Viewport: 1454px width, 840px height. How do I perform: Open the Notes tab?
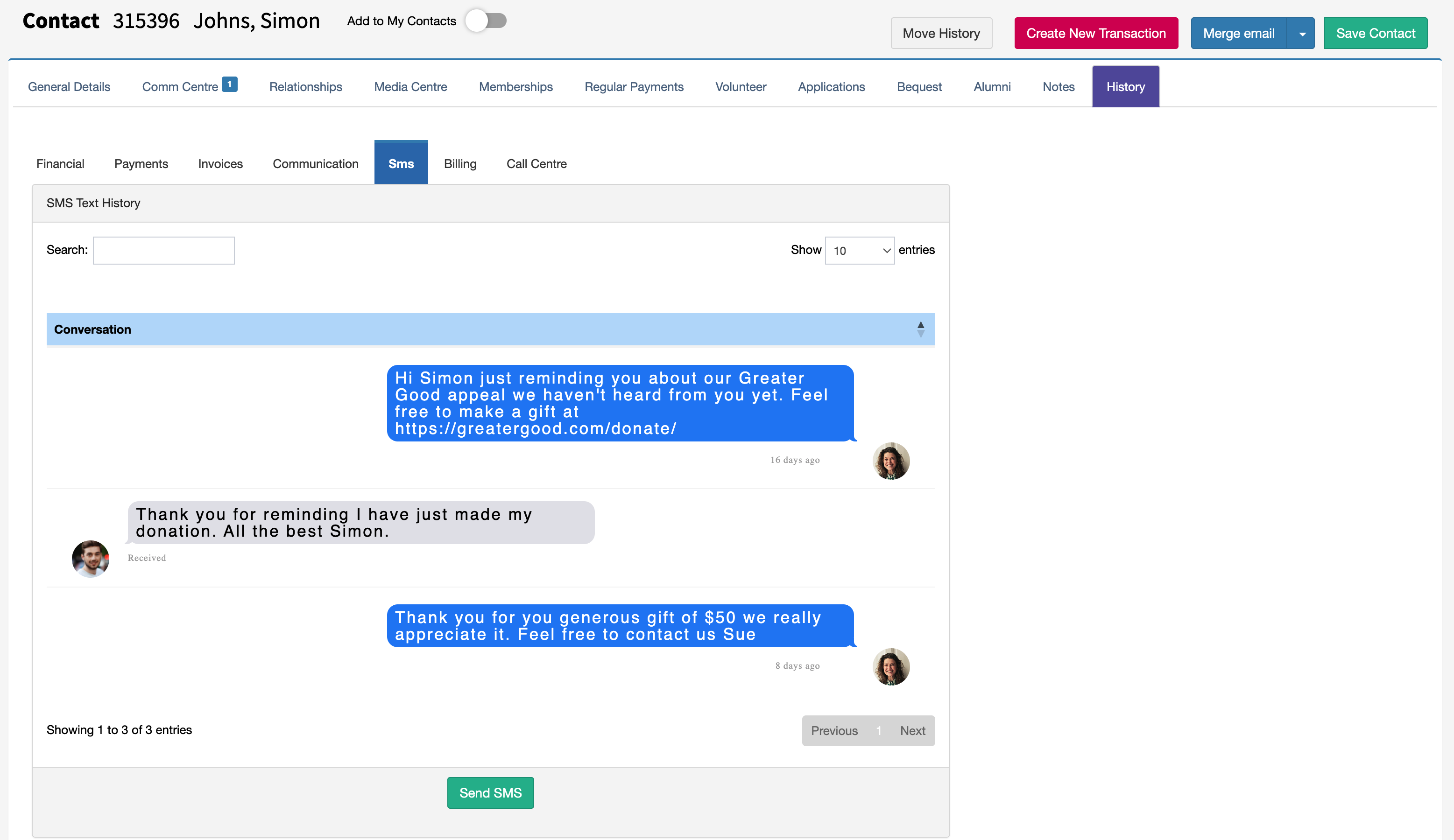[1058, 86]
